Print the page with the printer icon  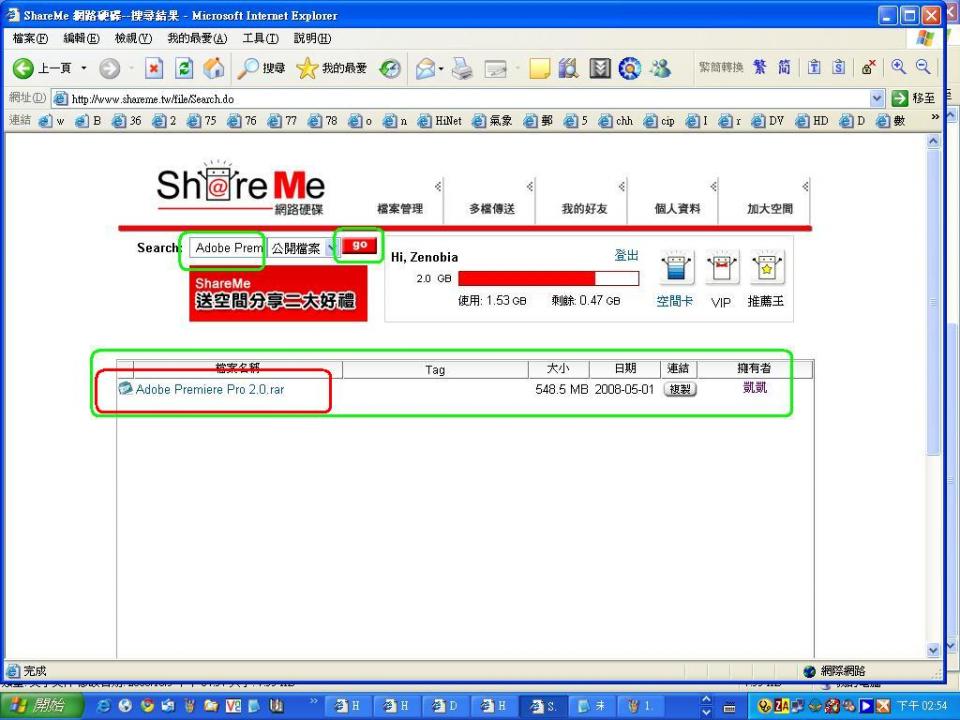pos(462,68)
